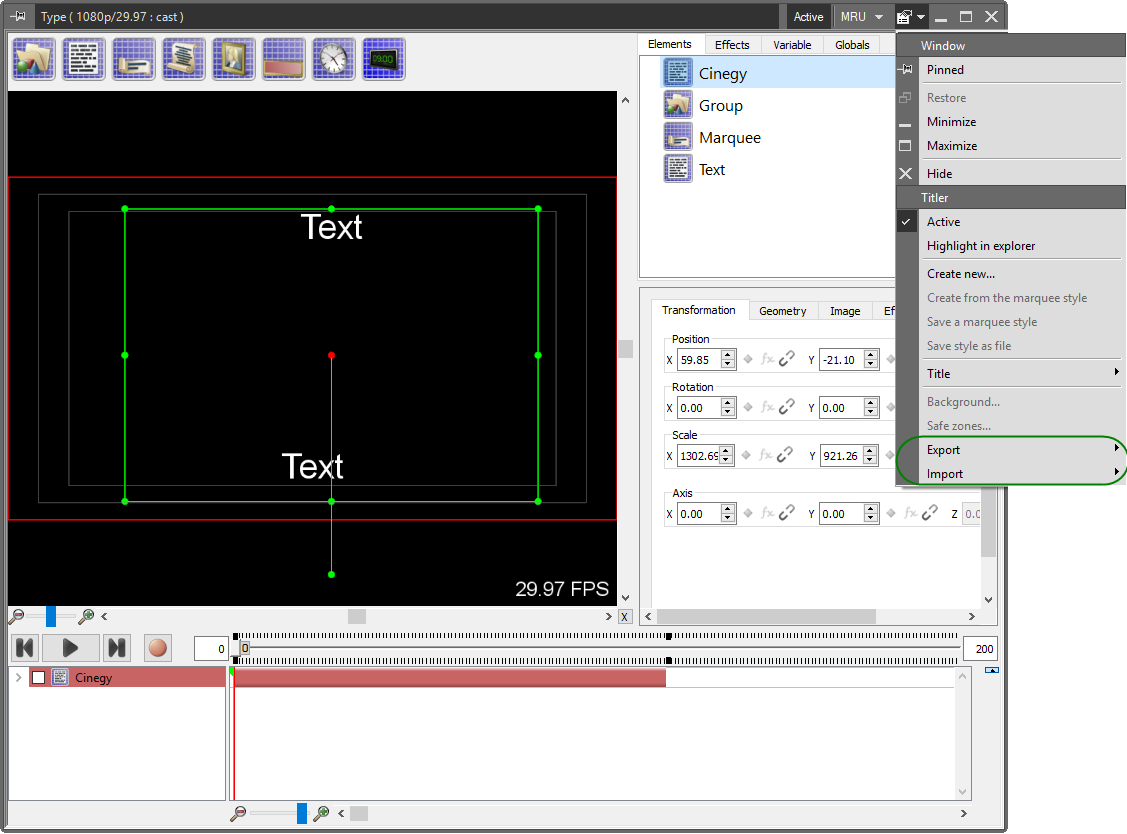The height and width of the screenshot is (834, 1127).
Task: Click the current frame field showing 0
Action: [x=211, y=649]
